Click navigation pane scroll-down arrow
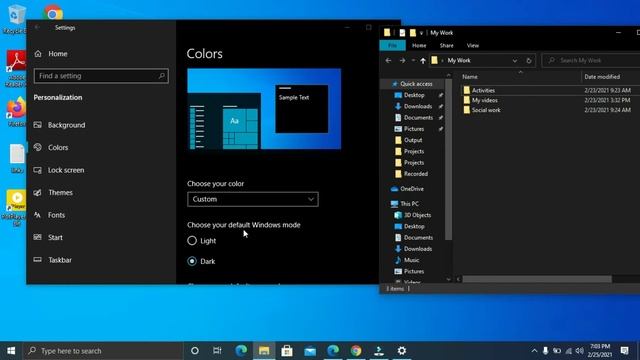640x360 pixels. coord(449,280)
